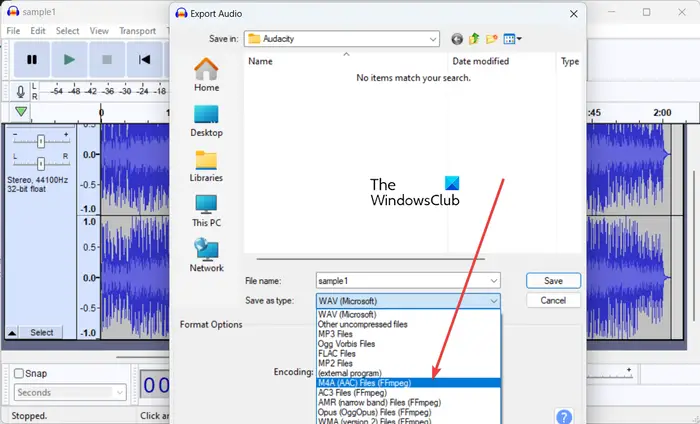Open the View menu icon dropdown

[512, 39]
